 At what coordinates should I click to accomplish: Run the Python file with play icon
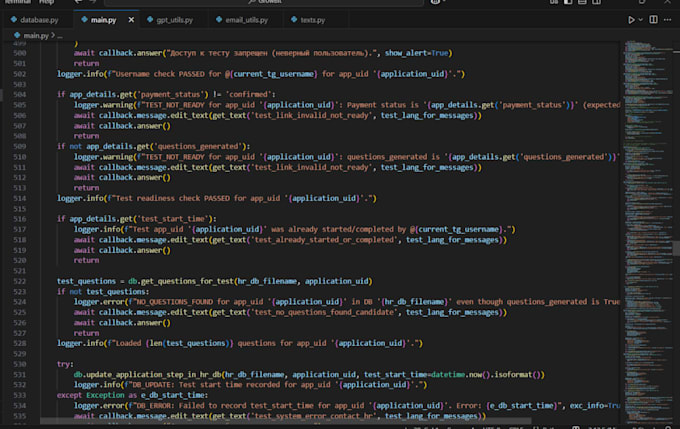pyautogui.click(x=631, y=19)
